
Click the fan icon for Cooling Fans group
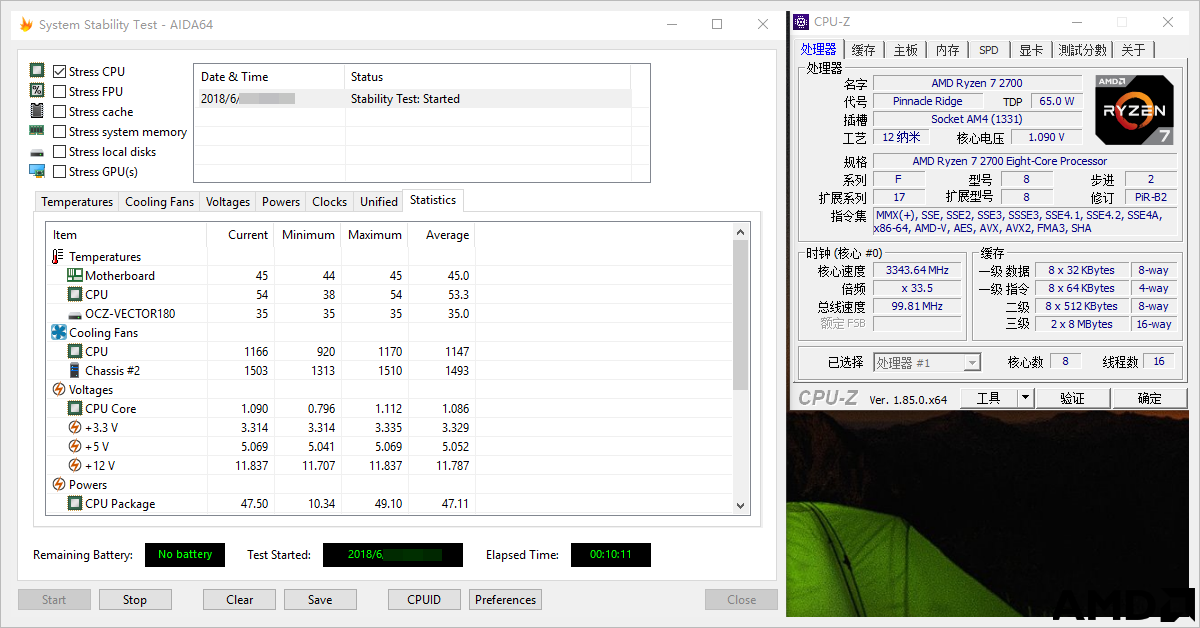pos(58,332)
